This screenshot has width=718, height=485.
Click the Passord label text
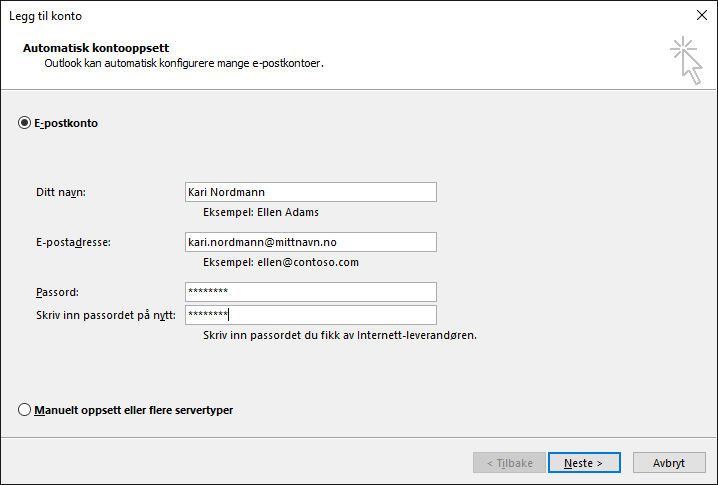tap(57, 292)
